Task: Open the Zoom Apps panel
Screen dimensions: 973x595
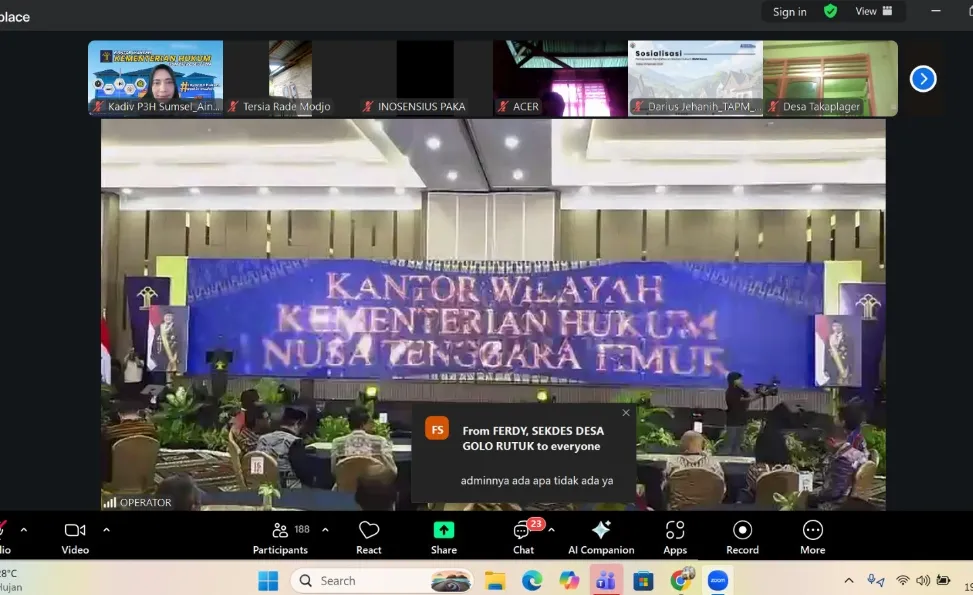Action: [x=675, y=538]
